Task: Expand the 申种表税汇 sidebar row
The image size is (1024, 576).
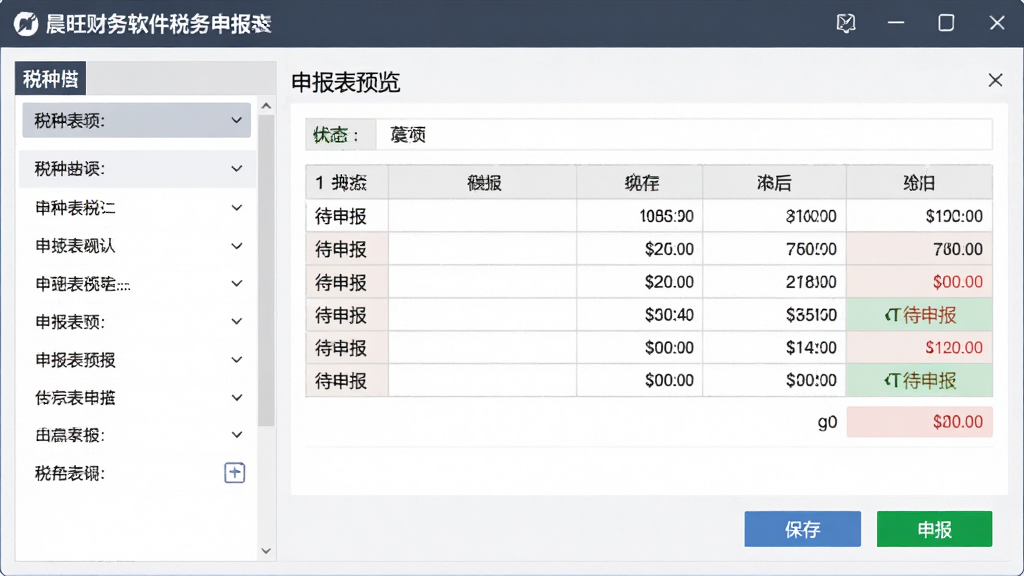Action: pyautogui.click(x=137, y=208)
